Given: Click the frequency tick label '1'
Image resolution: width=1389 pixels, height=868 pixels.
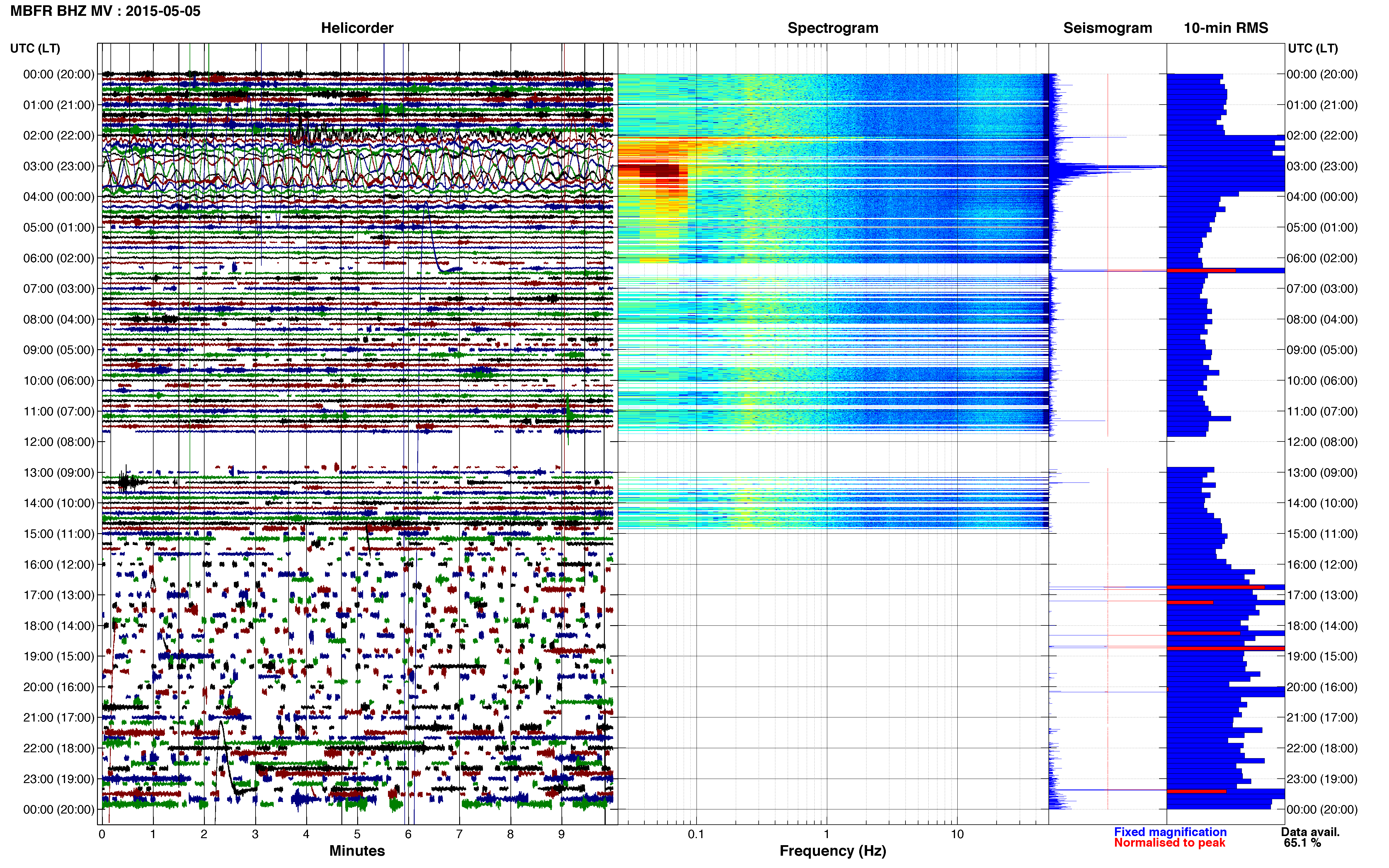Looking at the screenshot, I should [826, 834].
